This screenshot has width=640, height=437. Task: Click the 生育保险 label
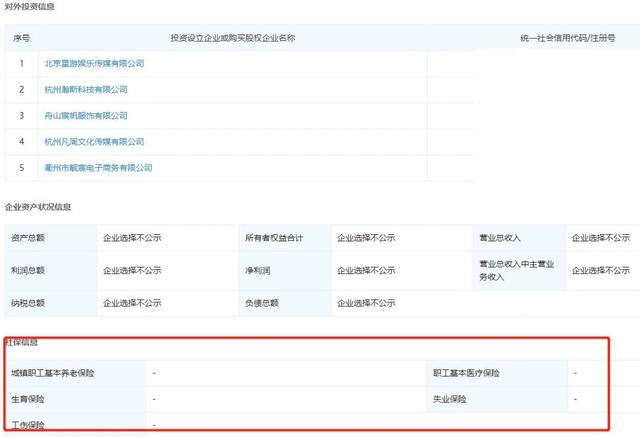(28, 399)
